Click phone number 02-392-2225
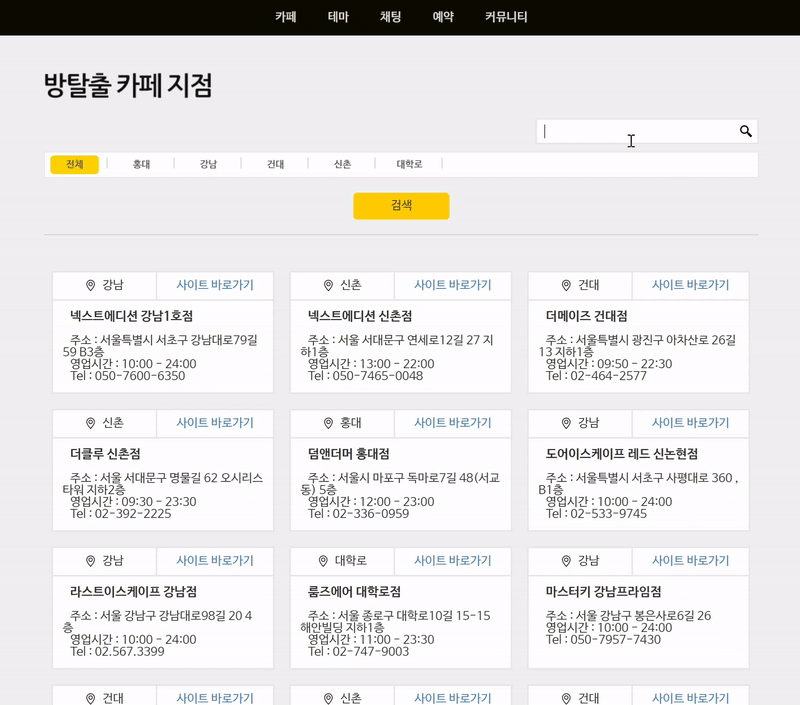The height and width of the screenshot is (705, 800). pos(133,514)
